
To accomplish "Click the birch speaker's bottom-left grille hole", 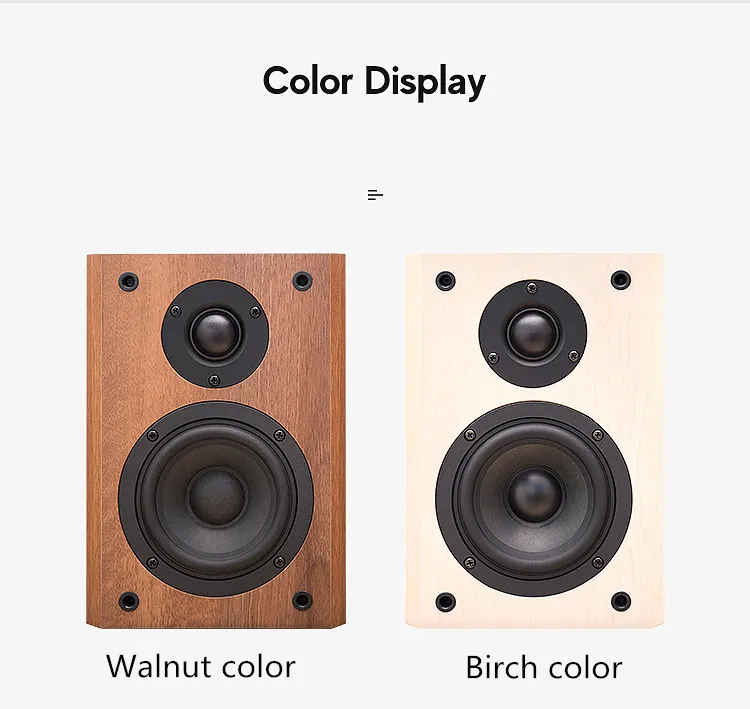I will 446,601.
